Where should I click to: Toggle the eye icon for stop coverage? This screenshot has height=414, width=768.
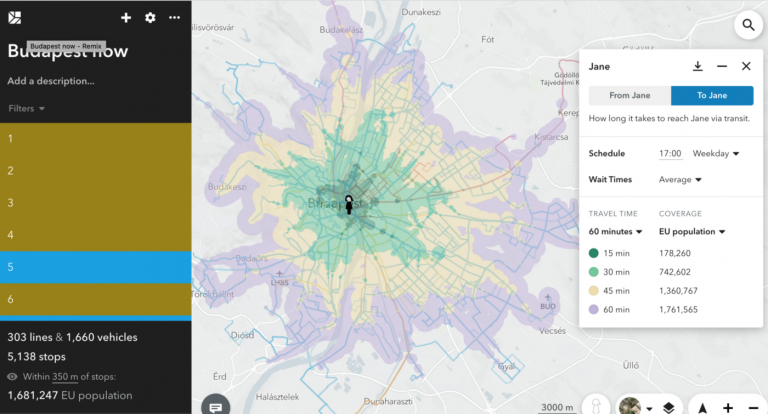click(12, 377)
